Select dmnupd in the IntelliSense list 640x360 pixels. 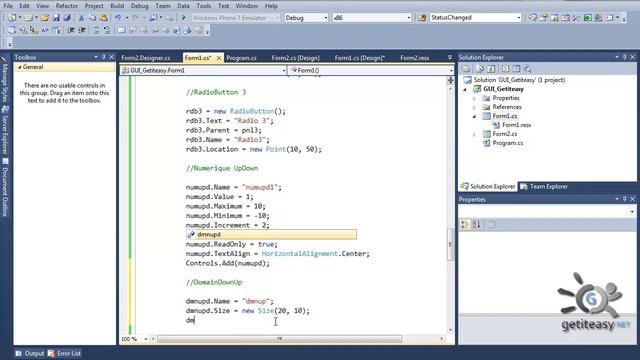[271, 235]
